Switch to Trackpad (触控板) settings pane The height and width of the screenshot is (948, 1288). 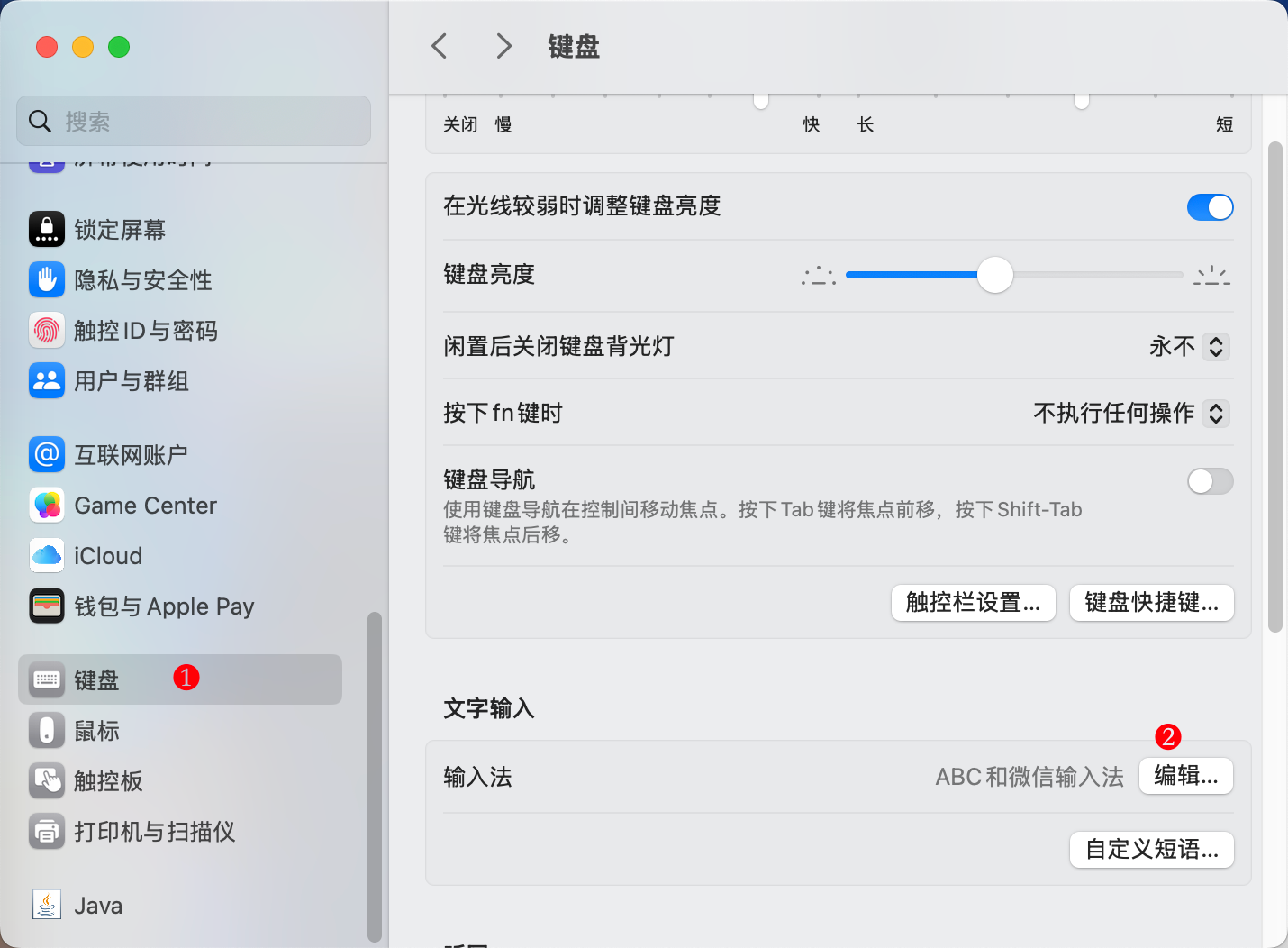(108, 781)
